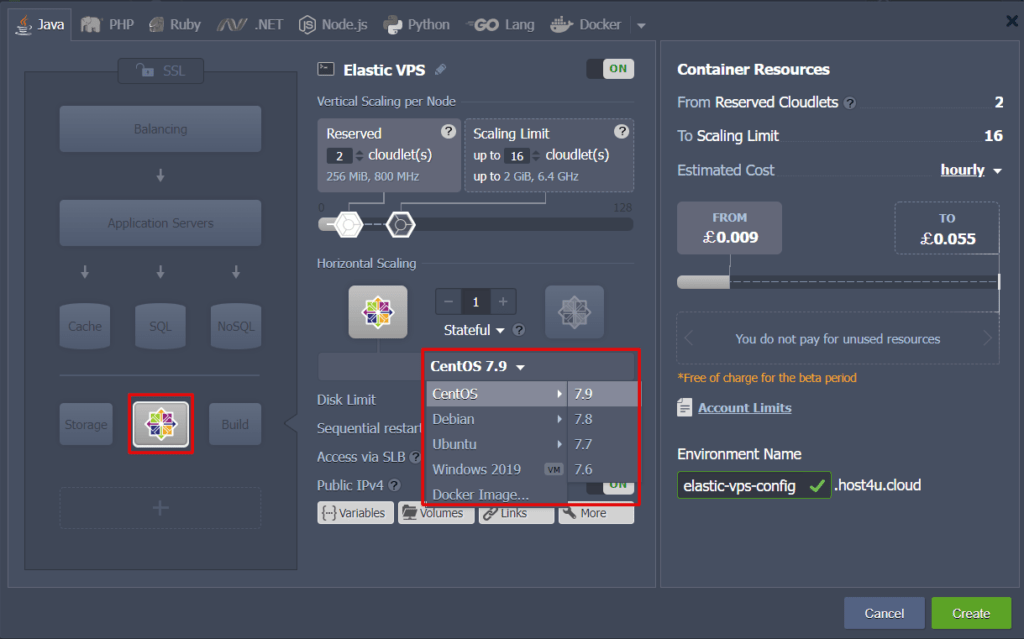The image size is (1024, 639).
Task: Select the Balancing layer block
Action: coord(161,129)
